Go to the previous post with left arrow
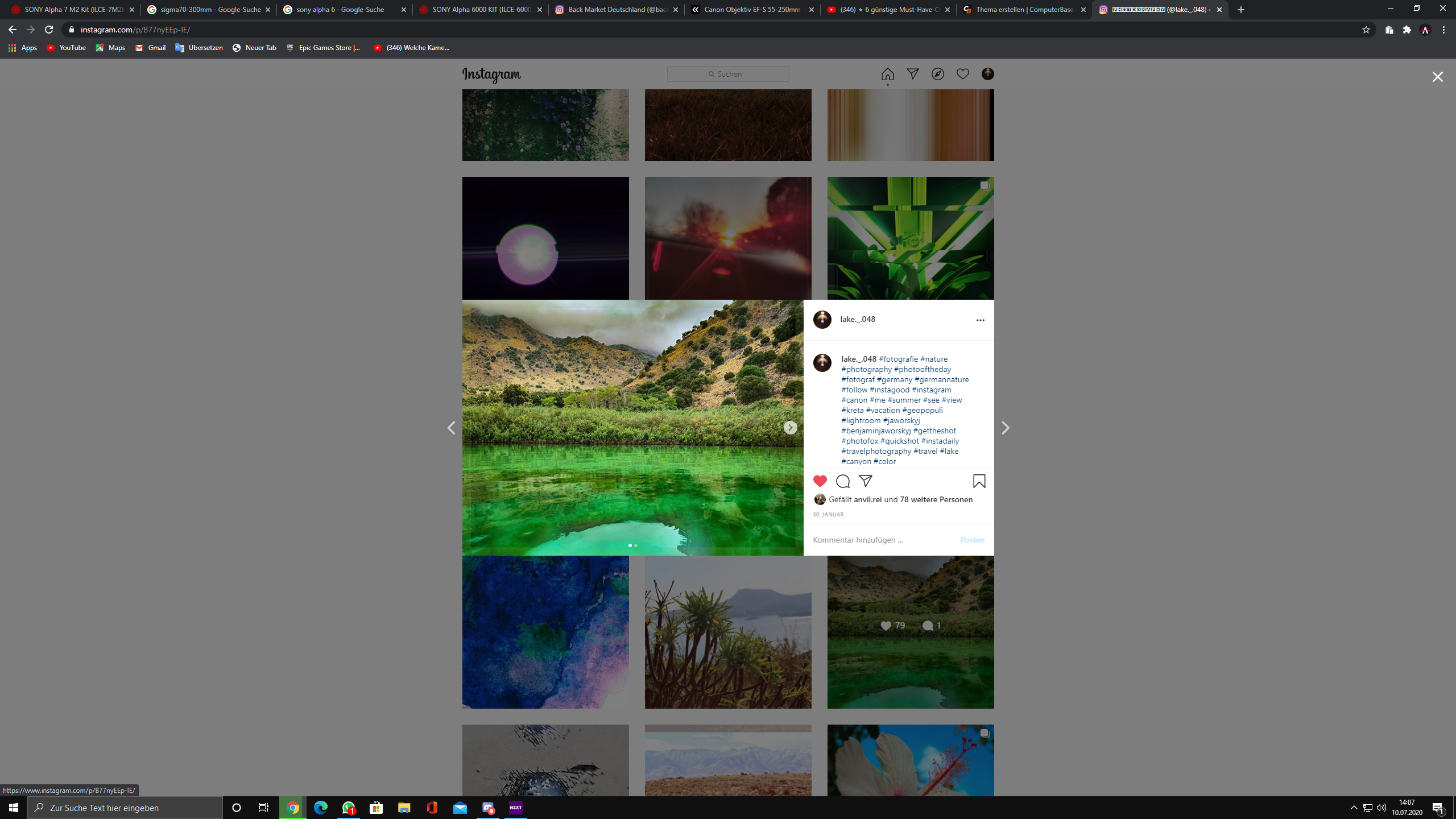The image size is (1456, 819). coord(451,428)
